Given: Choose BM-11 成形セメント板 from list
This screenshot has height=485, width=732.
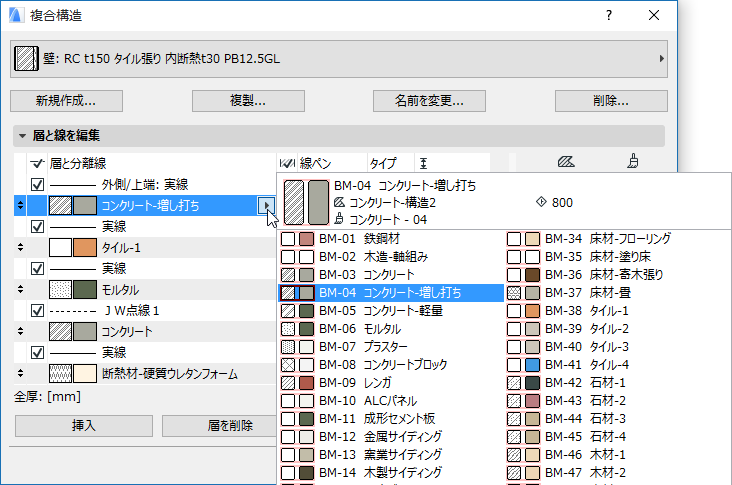Looking at the screenshot, I should 391,419.
